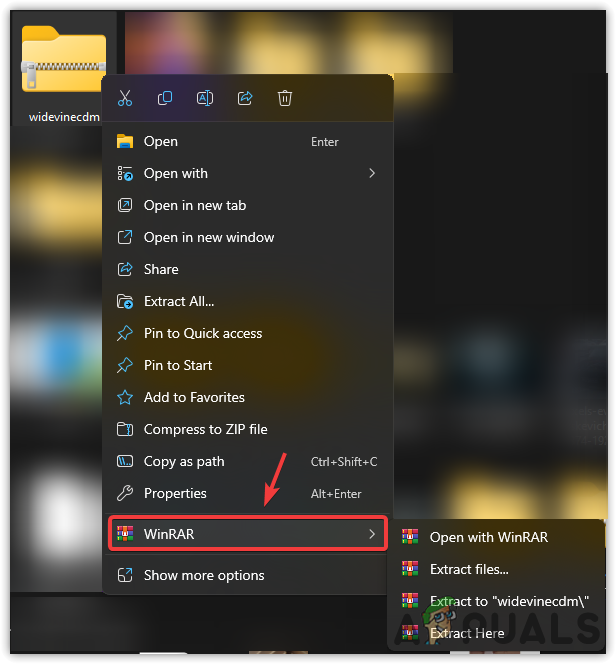The width and height of the screenshot is (616, 664).
Task: Click the Copy icon in context menu
Action: [x=165, y=98]
